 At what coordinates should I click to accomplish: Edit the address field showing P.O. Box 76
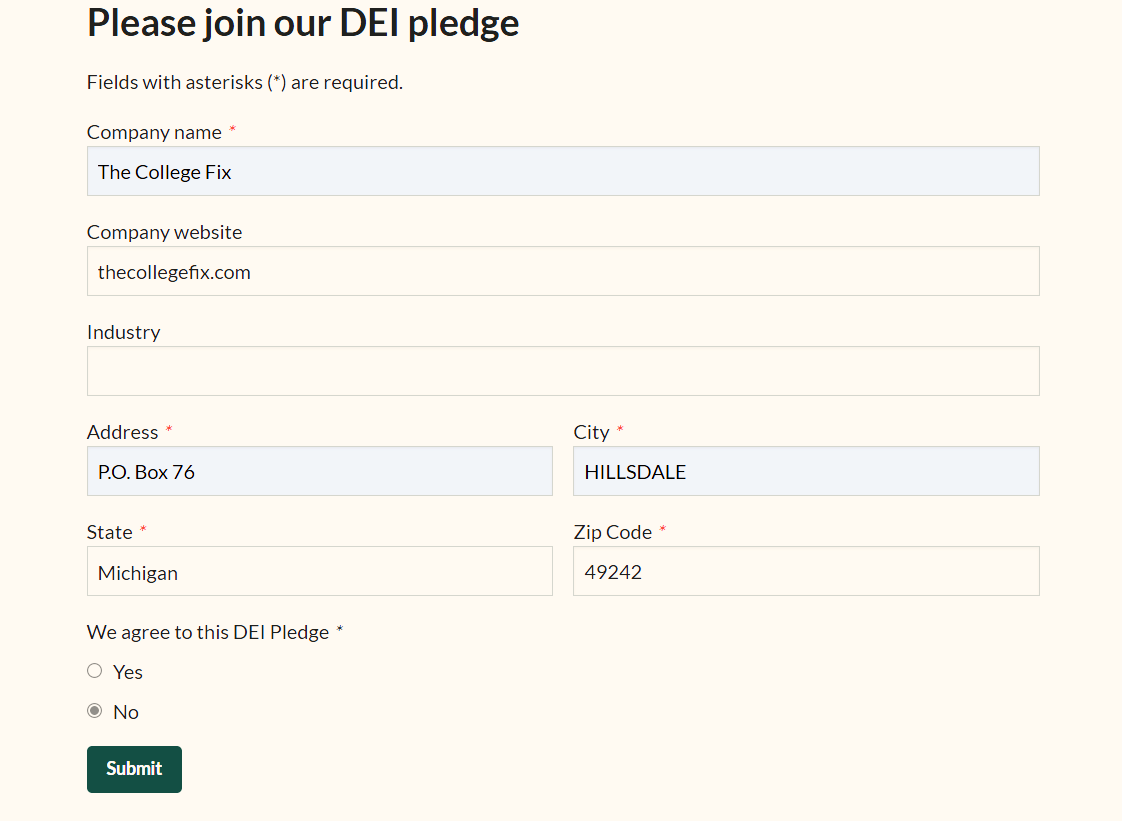[x=320, y=471]
